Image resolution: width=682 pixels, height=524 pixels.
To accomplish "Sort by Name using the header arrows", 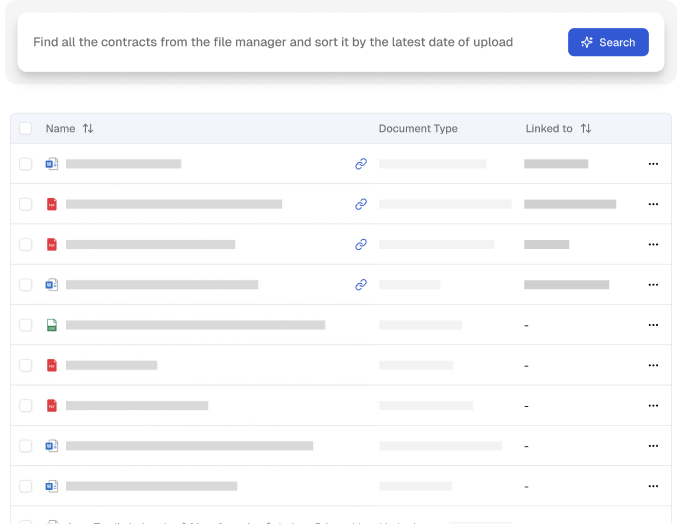I will 88,128.
